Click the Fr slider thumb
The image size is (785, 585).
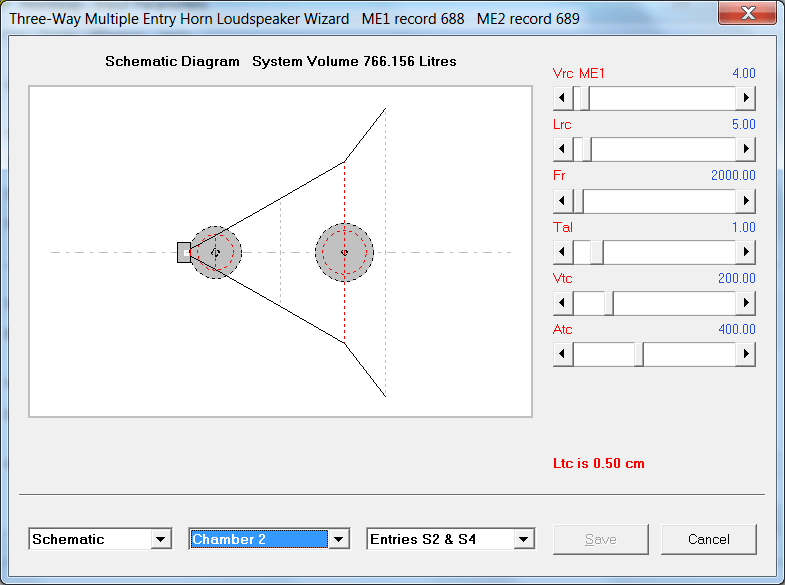578,201
